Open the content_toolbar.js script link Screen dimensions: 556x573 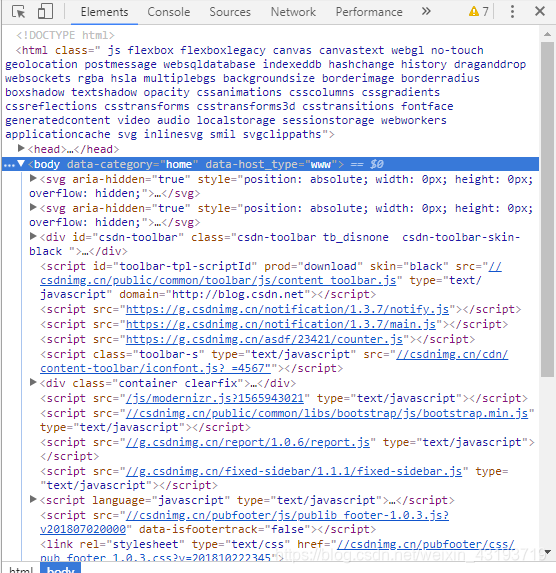218,280
